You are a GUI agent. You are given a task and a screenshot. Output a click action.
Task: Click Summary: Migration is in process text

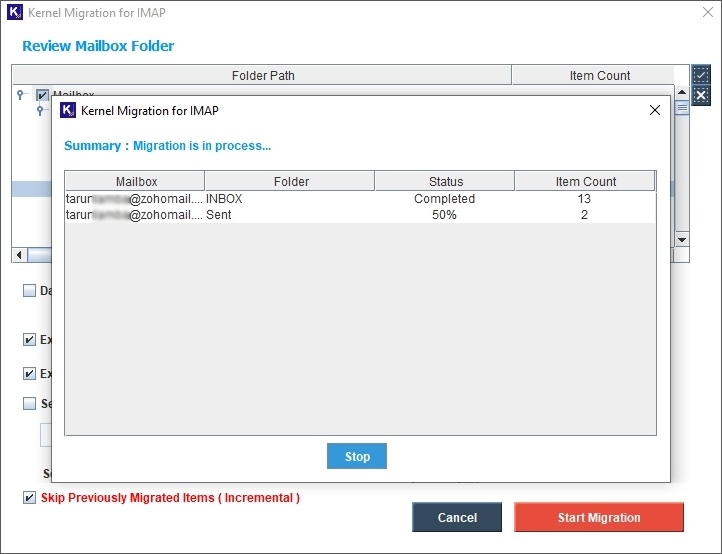pyautogui.click(x=167, y=146)
